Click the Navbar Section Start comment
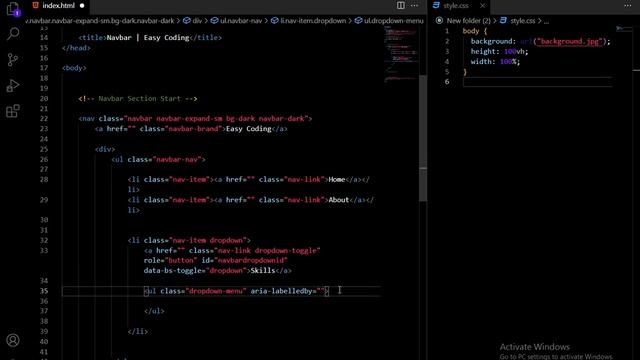Viewport: 640px width, 360px height. pyautogui.click(x=138, y=98)
